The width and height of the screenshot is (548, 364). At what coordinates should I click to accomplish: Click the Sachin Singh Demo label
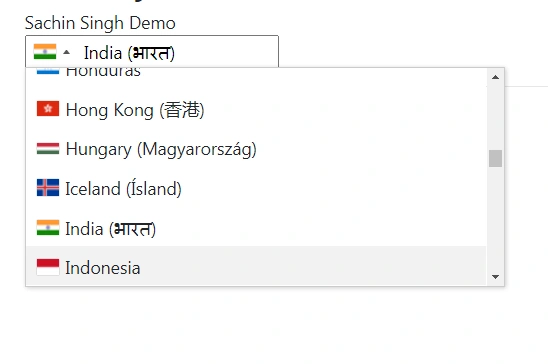point(100,23)
